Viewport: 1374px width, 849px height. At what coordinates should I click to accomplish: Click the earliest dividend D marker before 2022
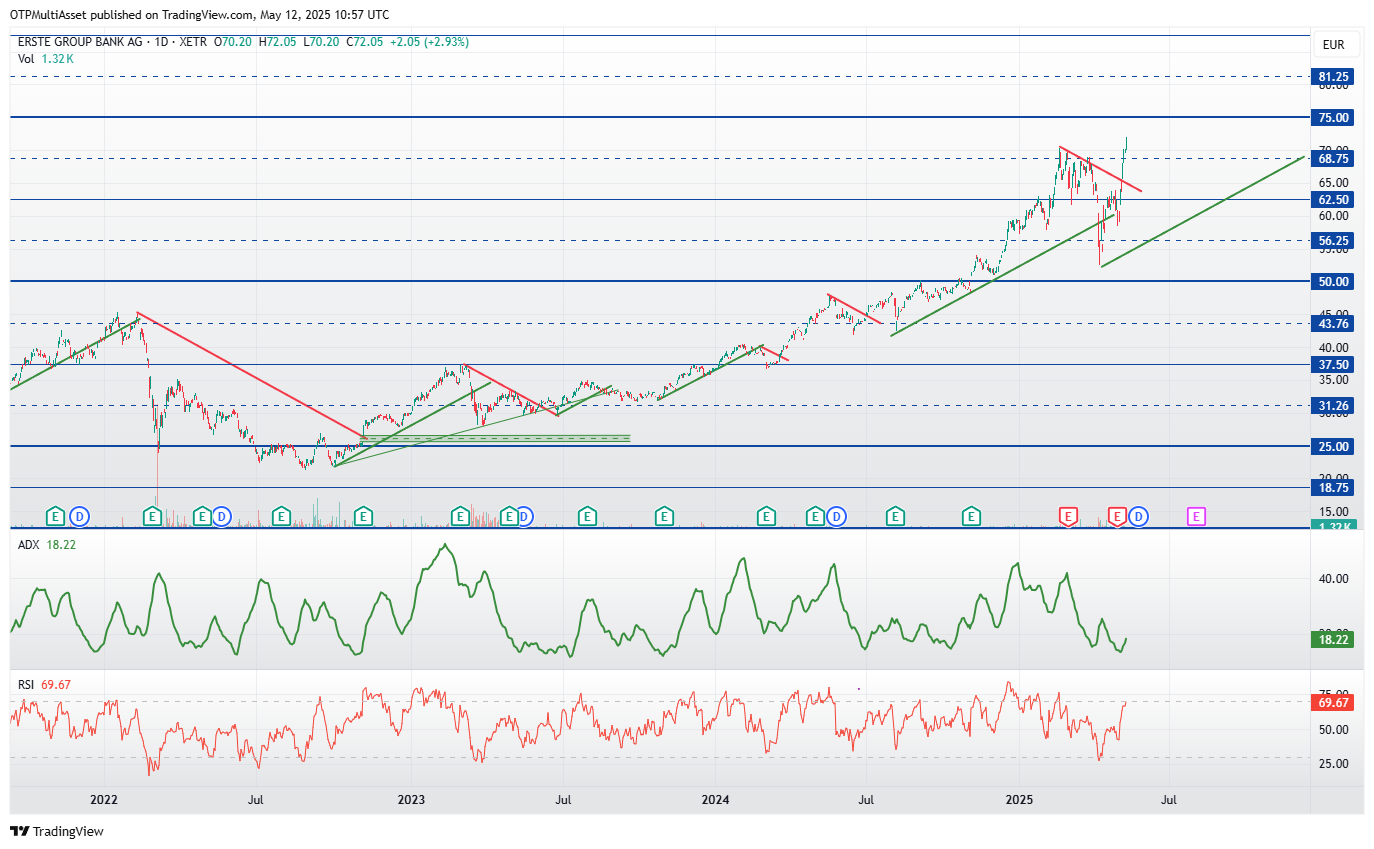tap(79, 516)
